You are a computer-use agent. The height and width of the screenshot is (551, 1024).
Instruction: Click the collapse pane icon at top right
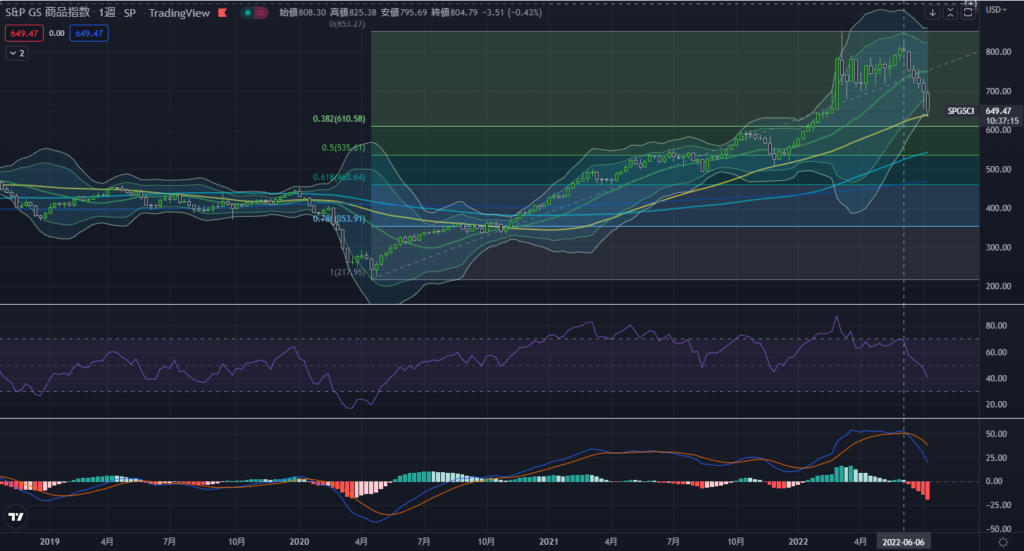click(x=951, y=13)
